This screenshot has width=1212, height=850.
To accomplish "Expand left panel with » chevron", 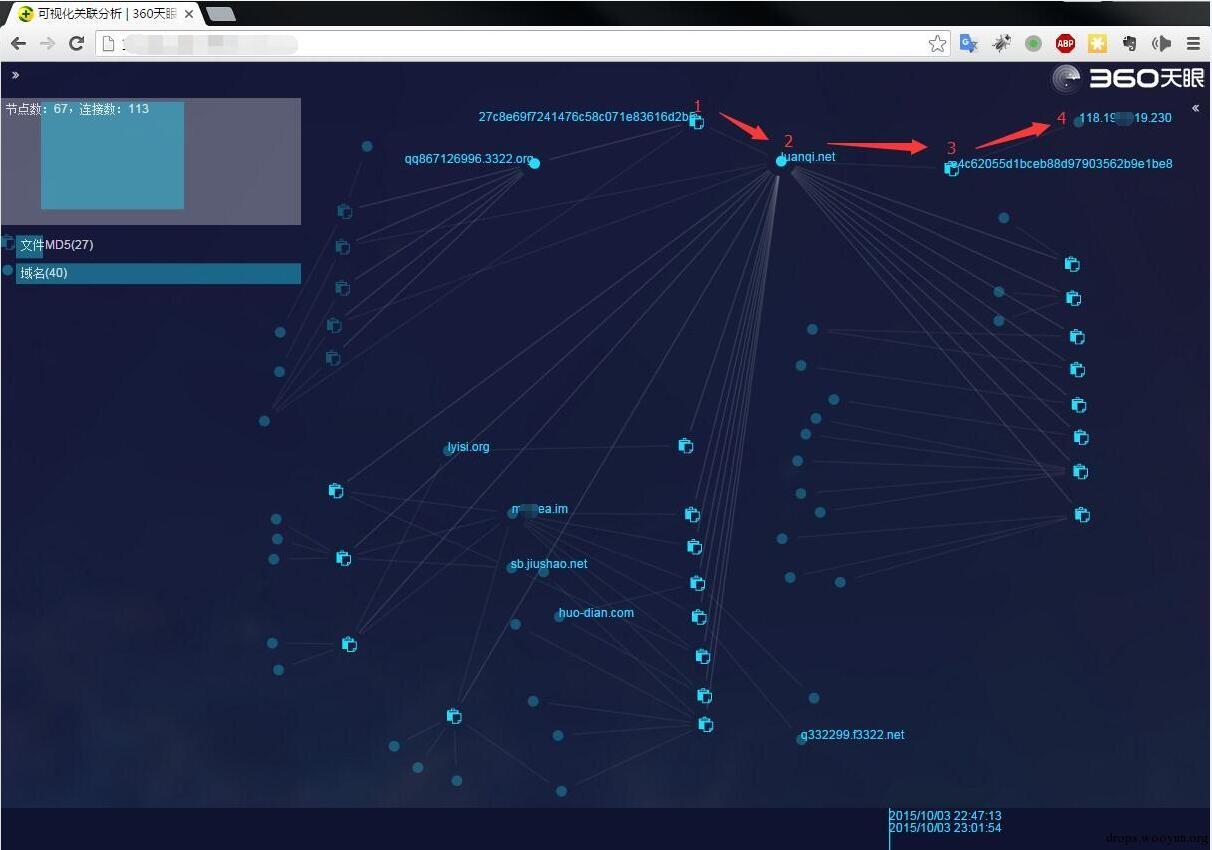I will click(x=15, y=75).
